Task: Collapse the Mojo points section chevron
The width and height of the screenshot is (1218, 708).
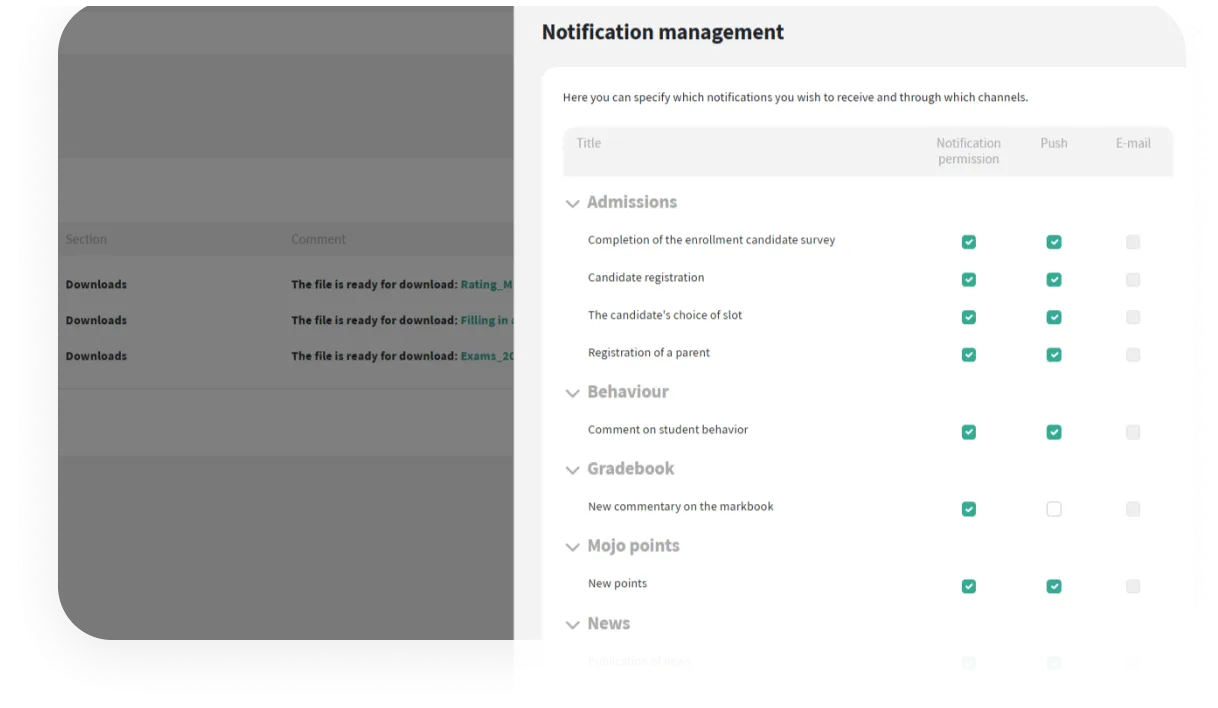Action: tap(573, 547)
